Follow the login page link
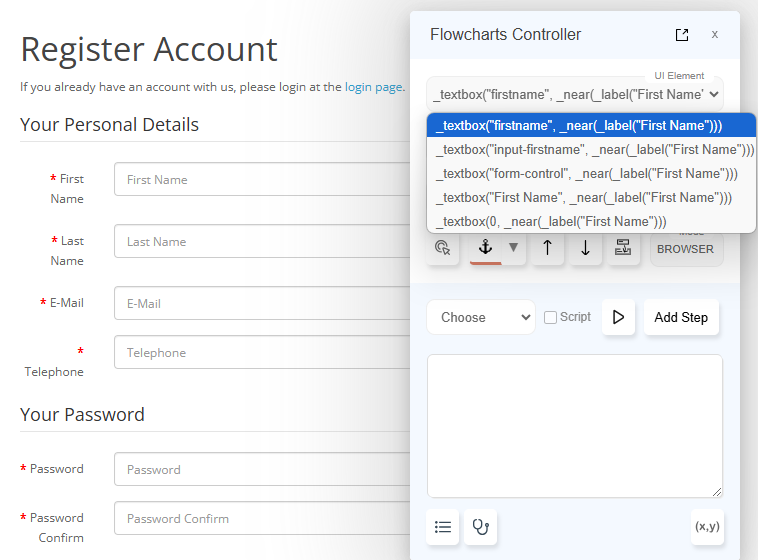Screen dimensions: 758x560 (374, 87)
